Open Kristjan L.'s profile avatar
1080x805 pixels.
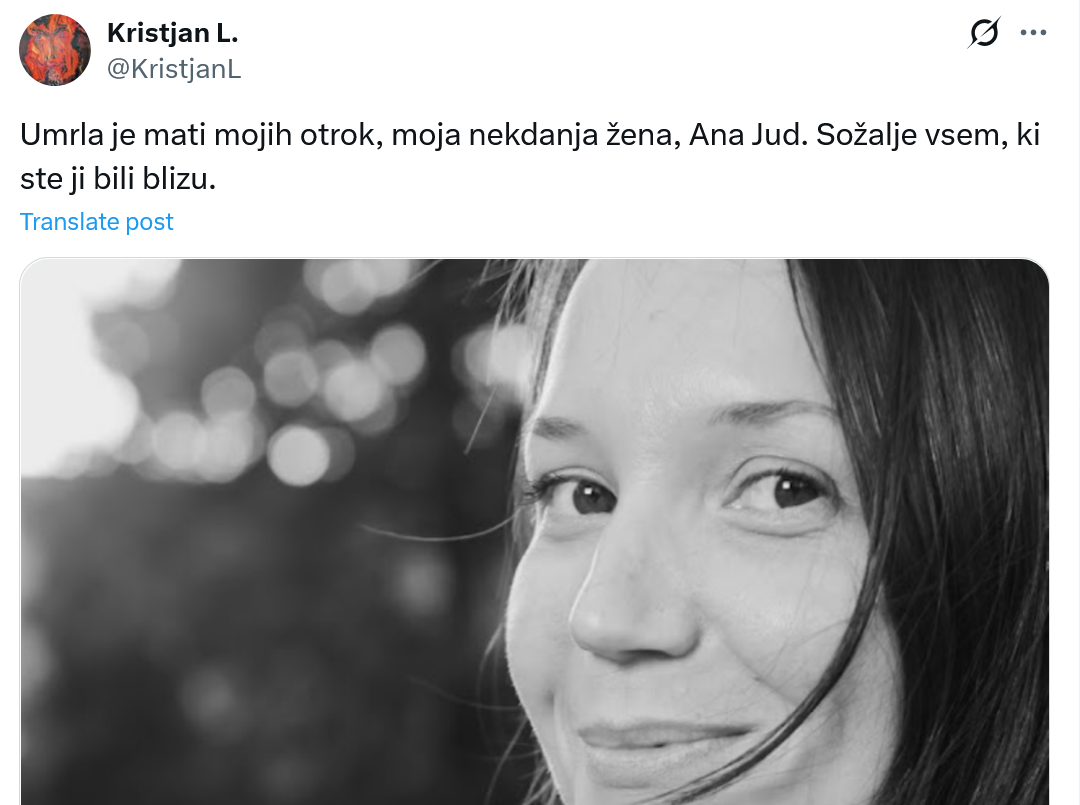[x=55, y=50]
